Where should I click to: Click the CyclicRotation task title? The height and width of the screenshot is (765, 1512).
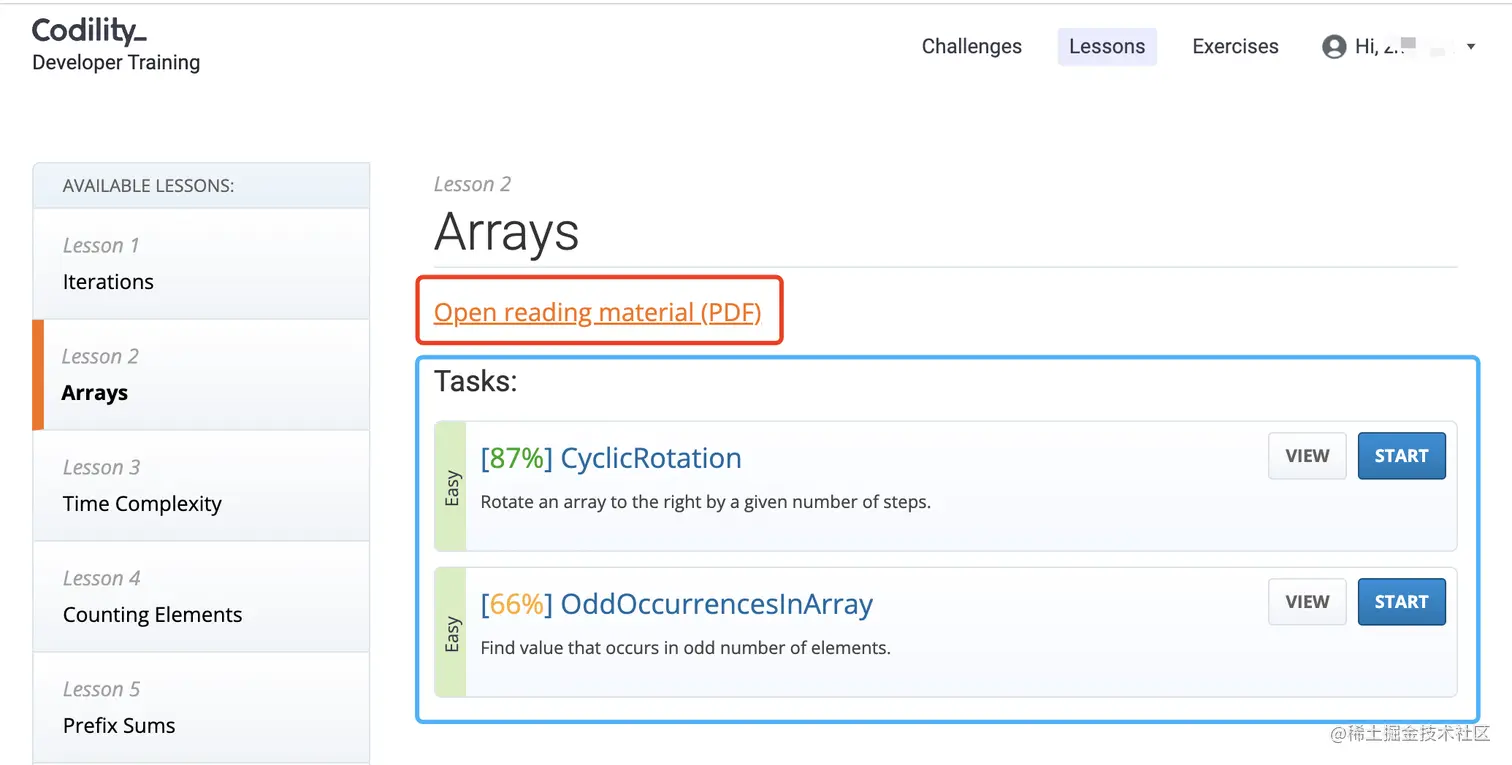pyautogui.click(x=650, y=459)
